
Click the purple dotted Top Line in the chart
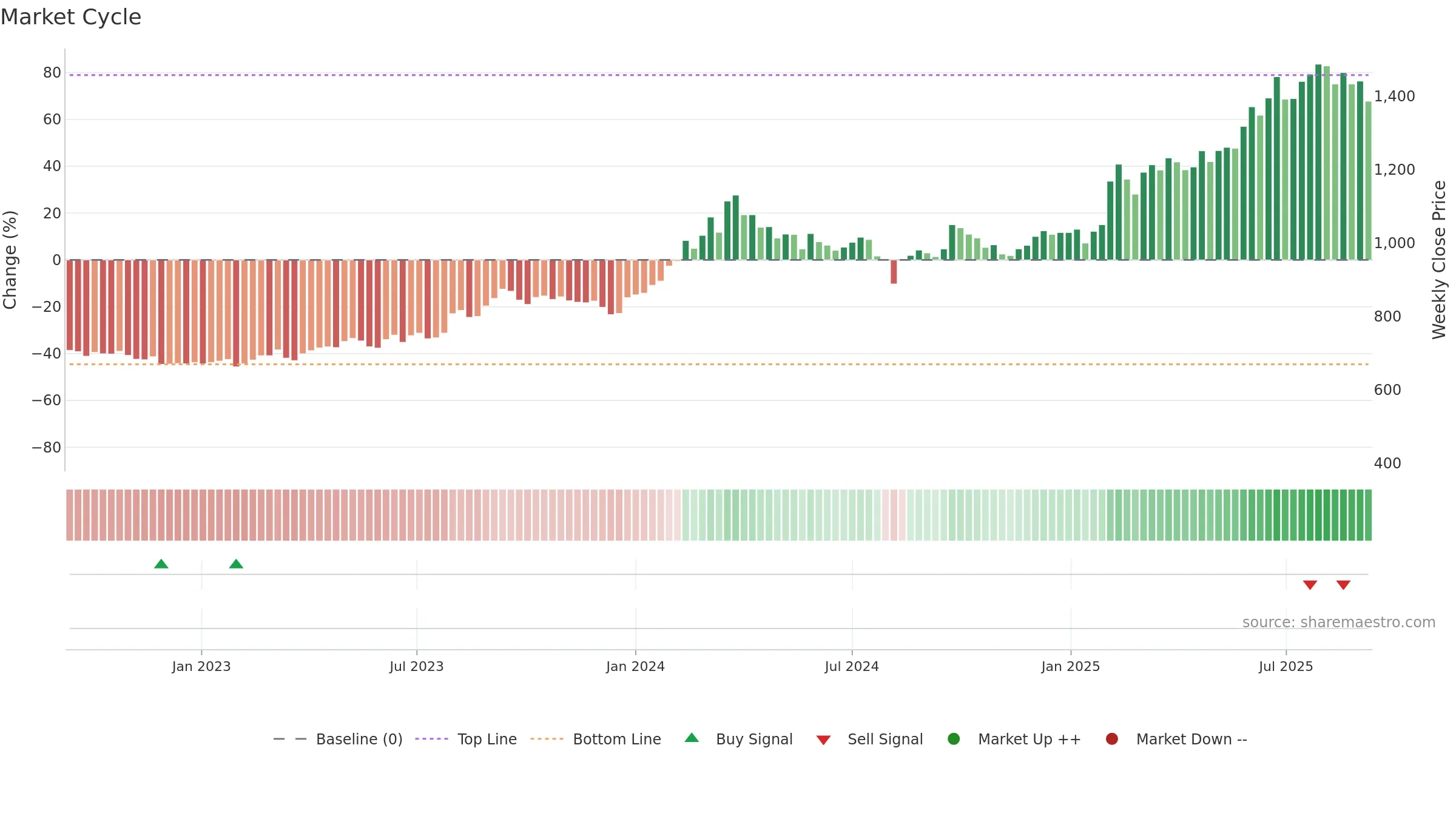coord(719,75)
